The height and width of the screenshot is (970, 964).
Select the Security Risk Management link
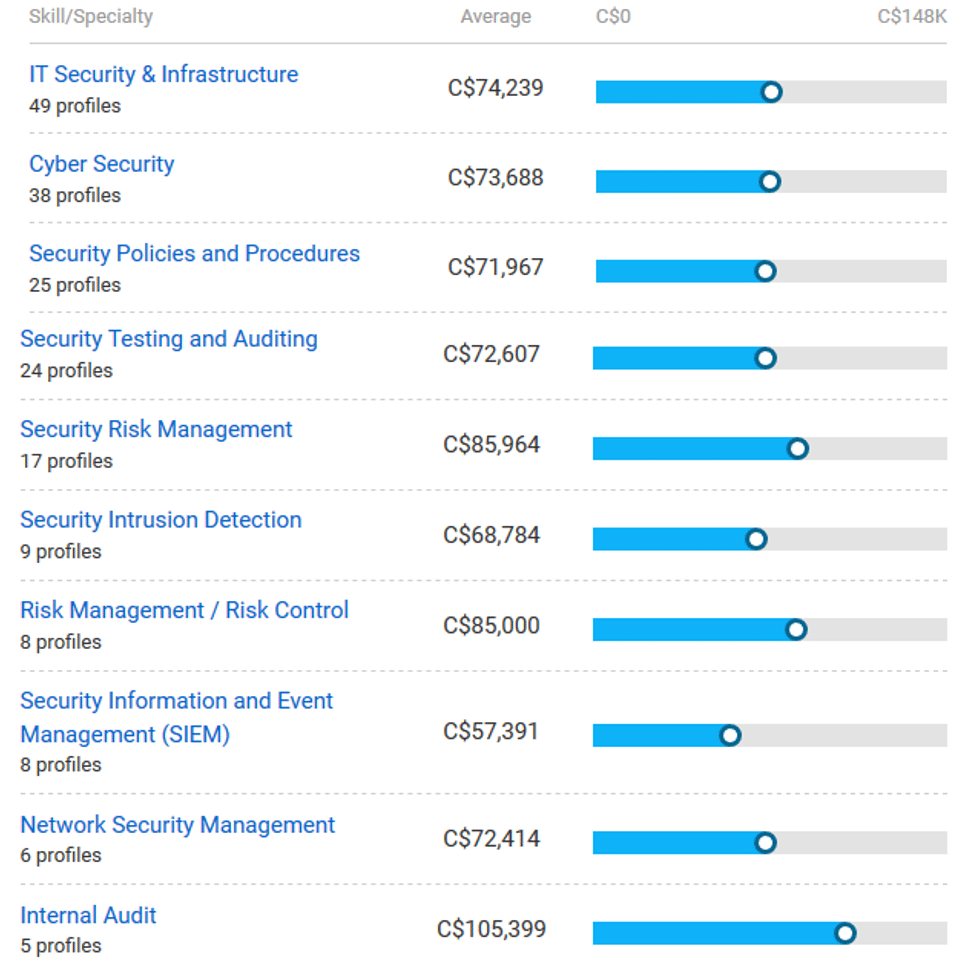pyautogui.click(x=156, y=430)
